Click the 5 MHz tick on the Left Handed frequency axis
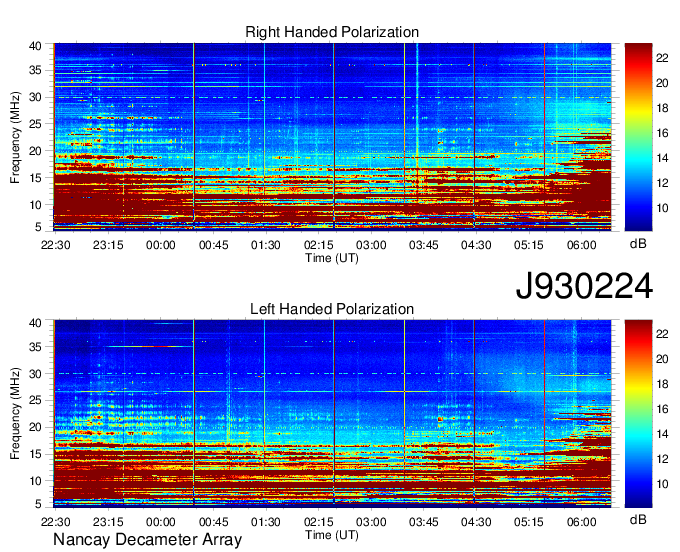This screenshot has height=552, width=680. point(38,503)
